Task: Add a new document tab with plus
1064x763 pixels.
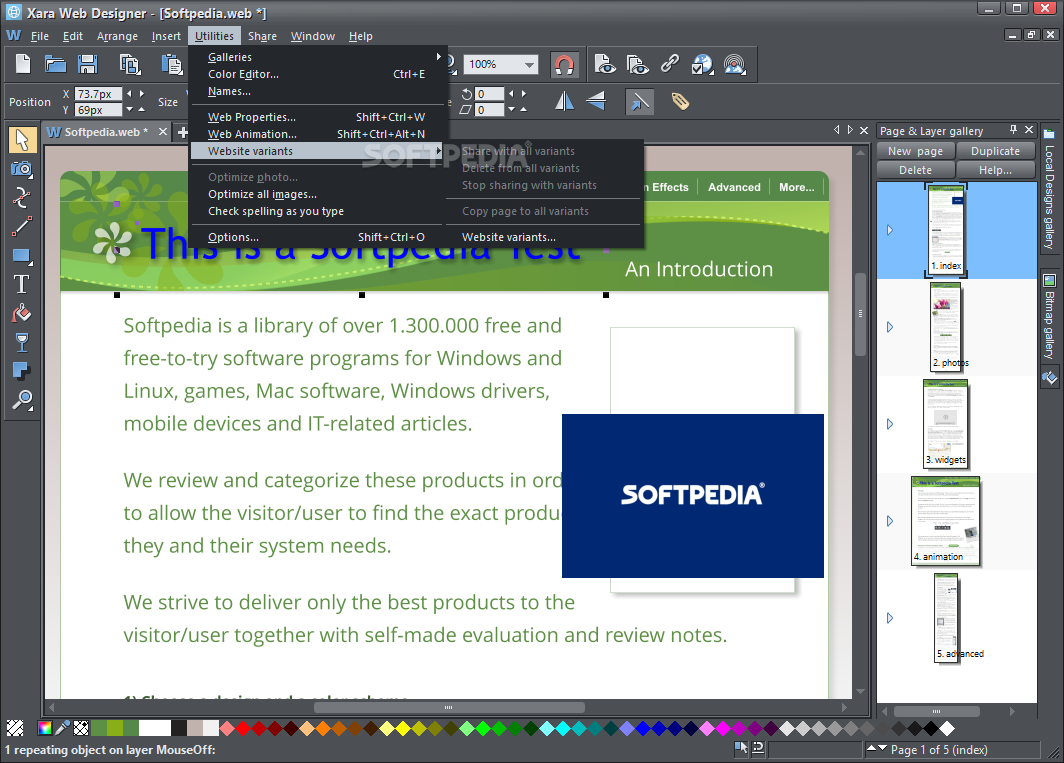Action: click(182, 132)
